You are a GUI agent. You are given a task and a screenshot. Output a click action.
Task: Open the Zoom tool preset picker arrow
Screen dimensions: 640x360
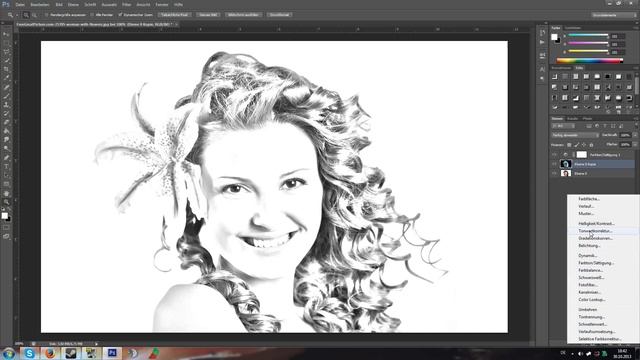pos(17,15)
